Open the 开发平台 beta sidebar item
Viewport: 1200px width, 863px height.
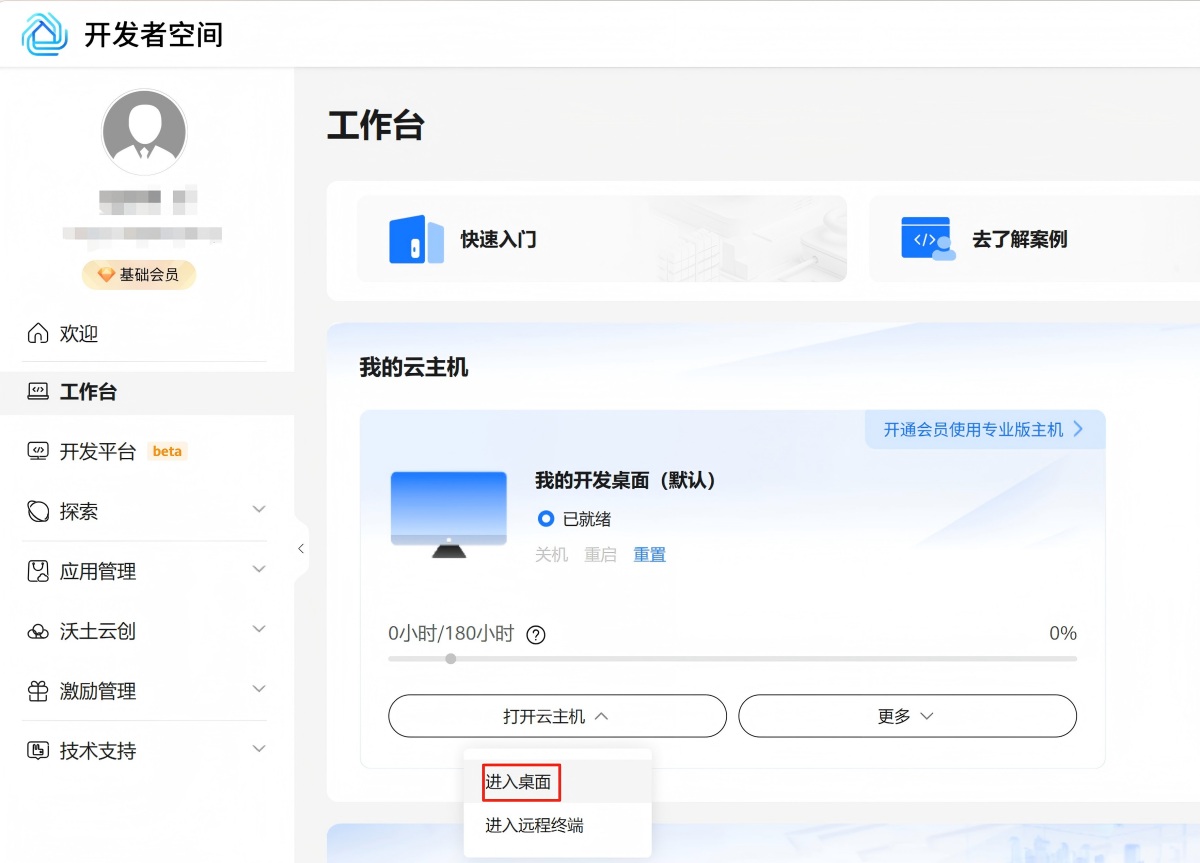click(x=37, y=451)
